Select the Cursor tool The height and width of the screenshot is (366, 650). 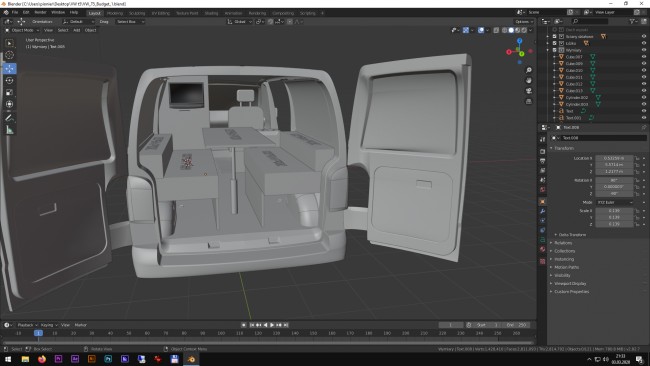coord(10,55)
